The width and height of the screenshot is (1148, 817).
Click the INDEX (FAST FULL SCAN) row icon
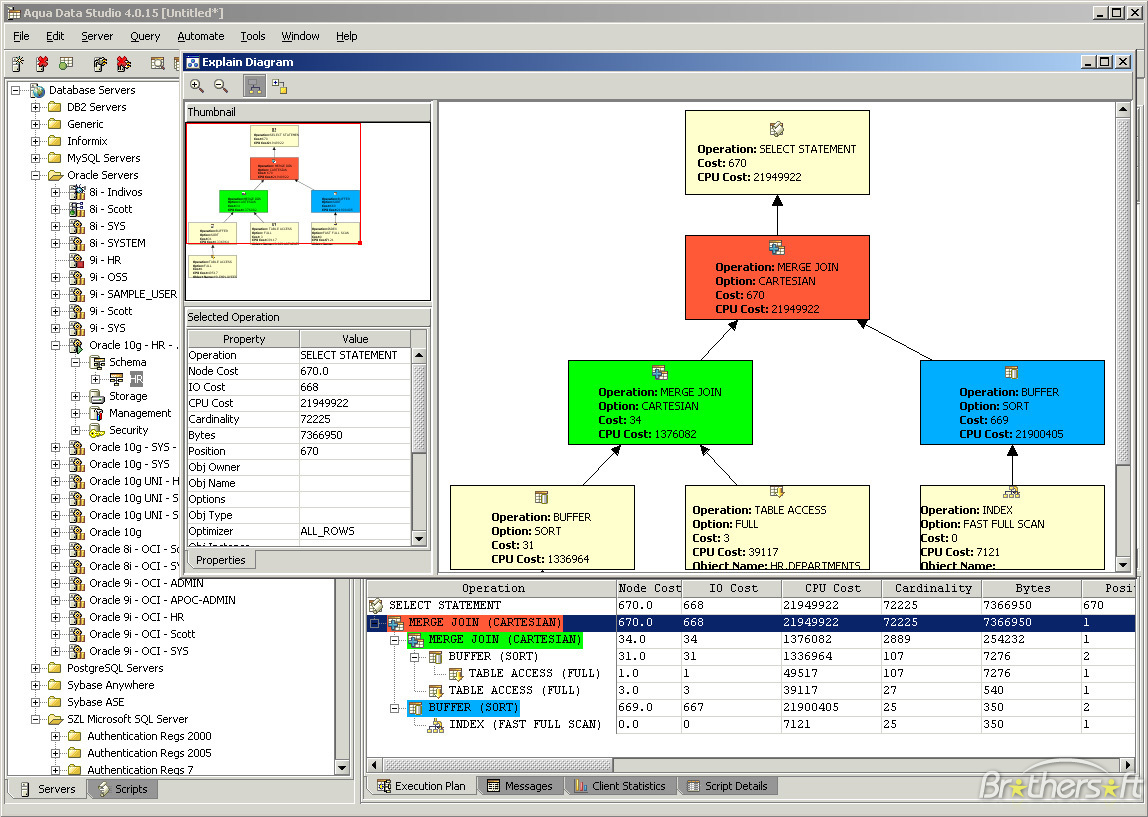[436, 725]
